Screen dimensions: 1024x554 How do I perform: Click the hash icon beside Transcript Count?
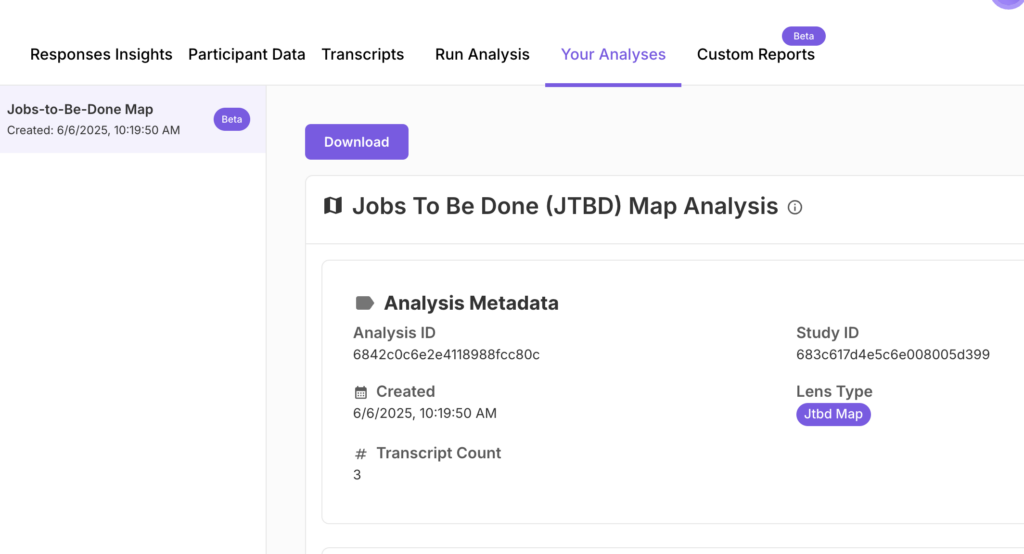pos(361,454)
